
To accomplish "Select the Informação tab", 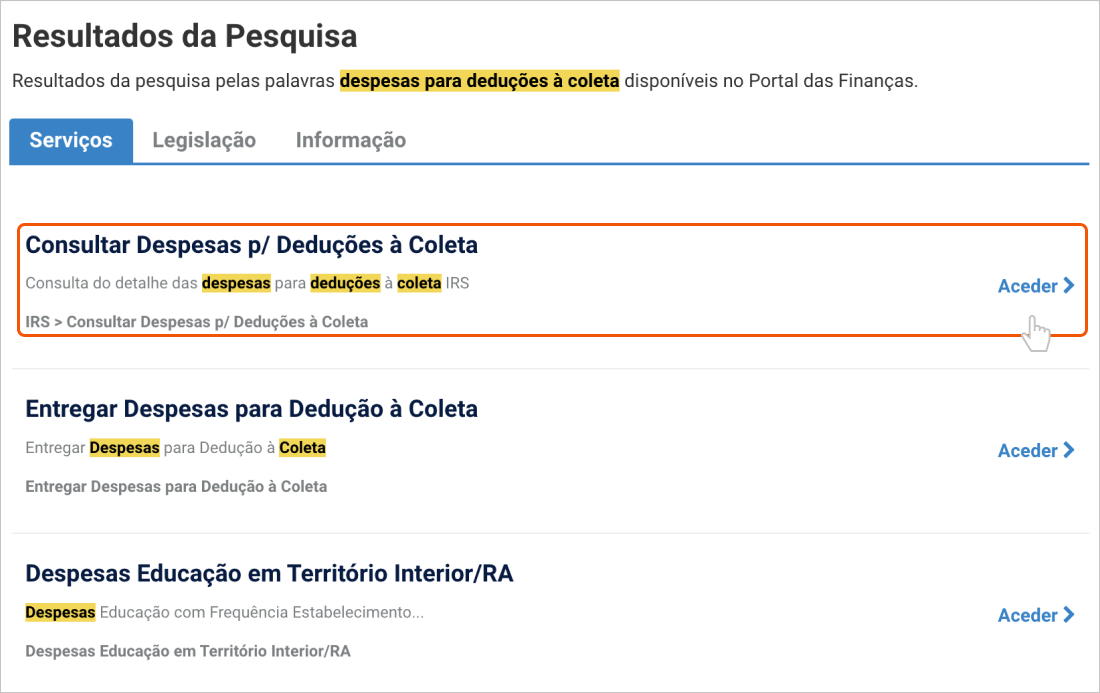I will pyautogui.click(x=351, y=141).
